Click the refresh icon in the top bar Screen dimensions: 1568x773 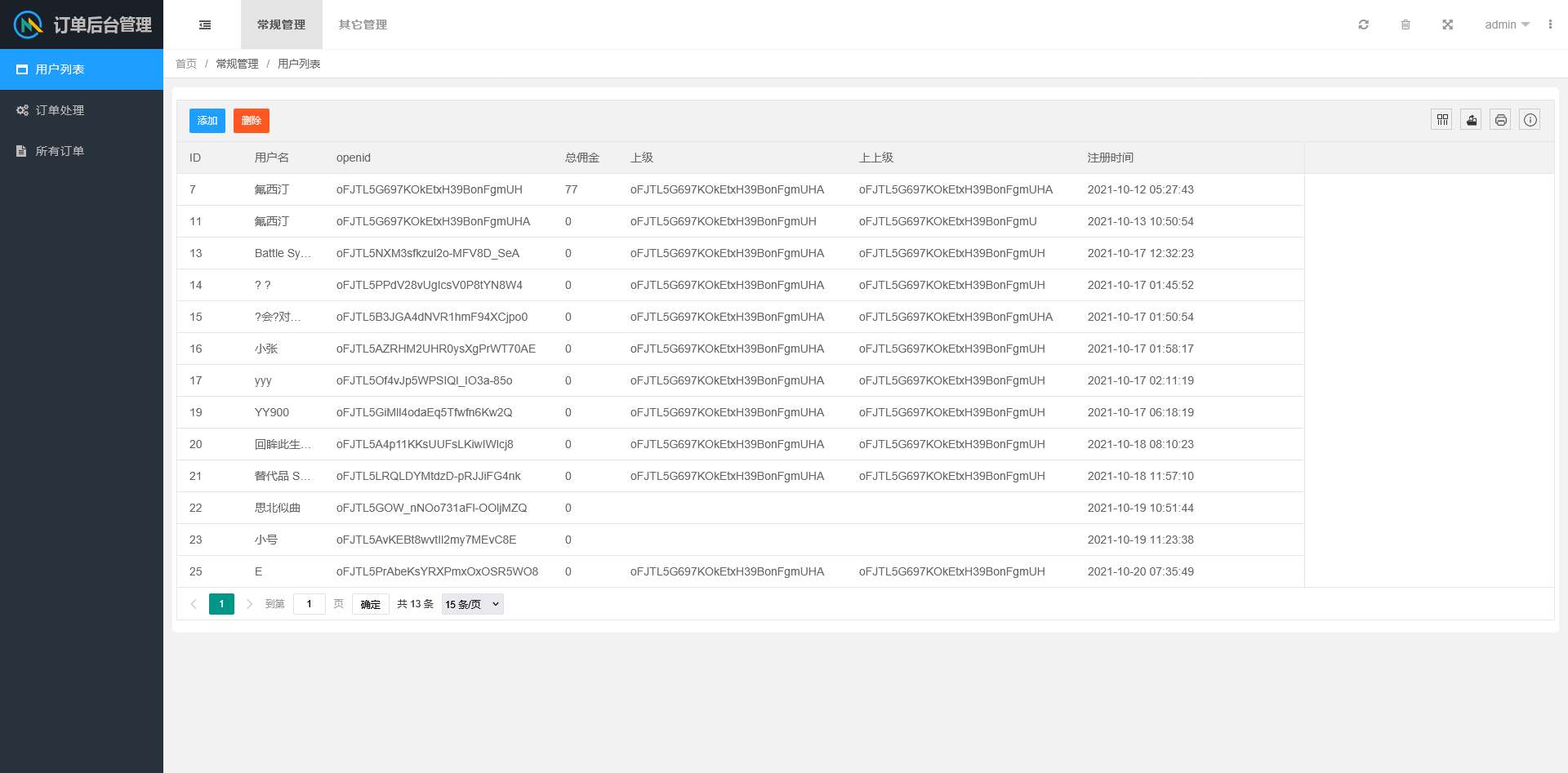(x=1363, y=25)
